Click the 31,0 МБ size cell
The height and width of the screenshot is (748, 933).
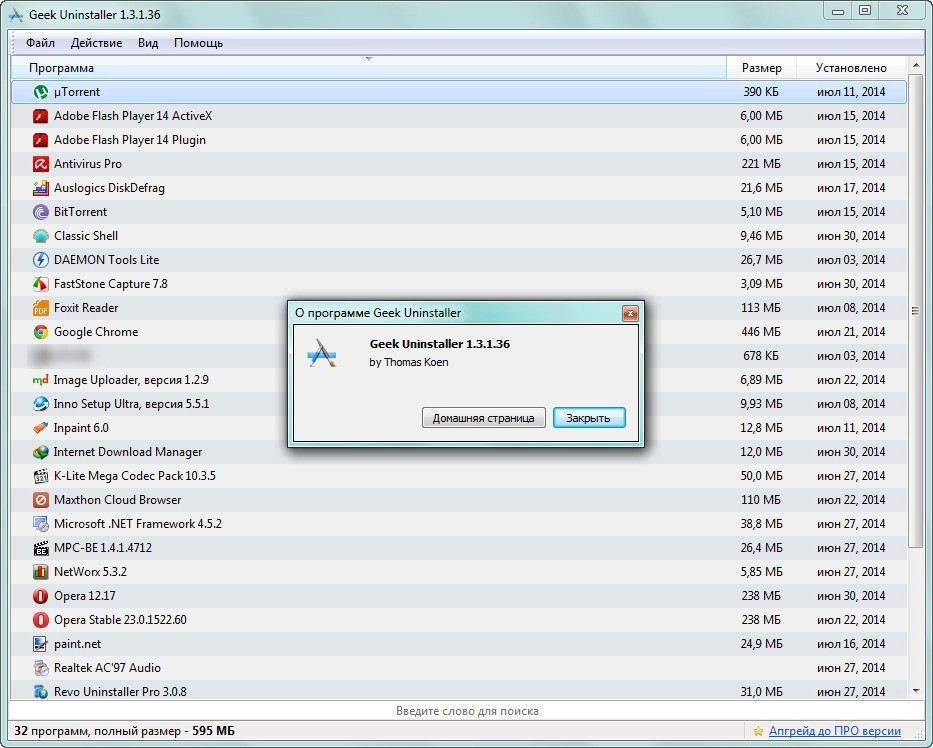coord(760,691)
